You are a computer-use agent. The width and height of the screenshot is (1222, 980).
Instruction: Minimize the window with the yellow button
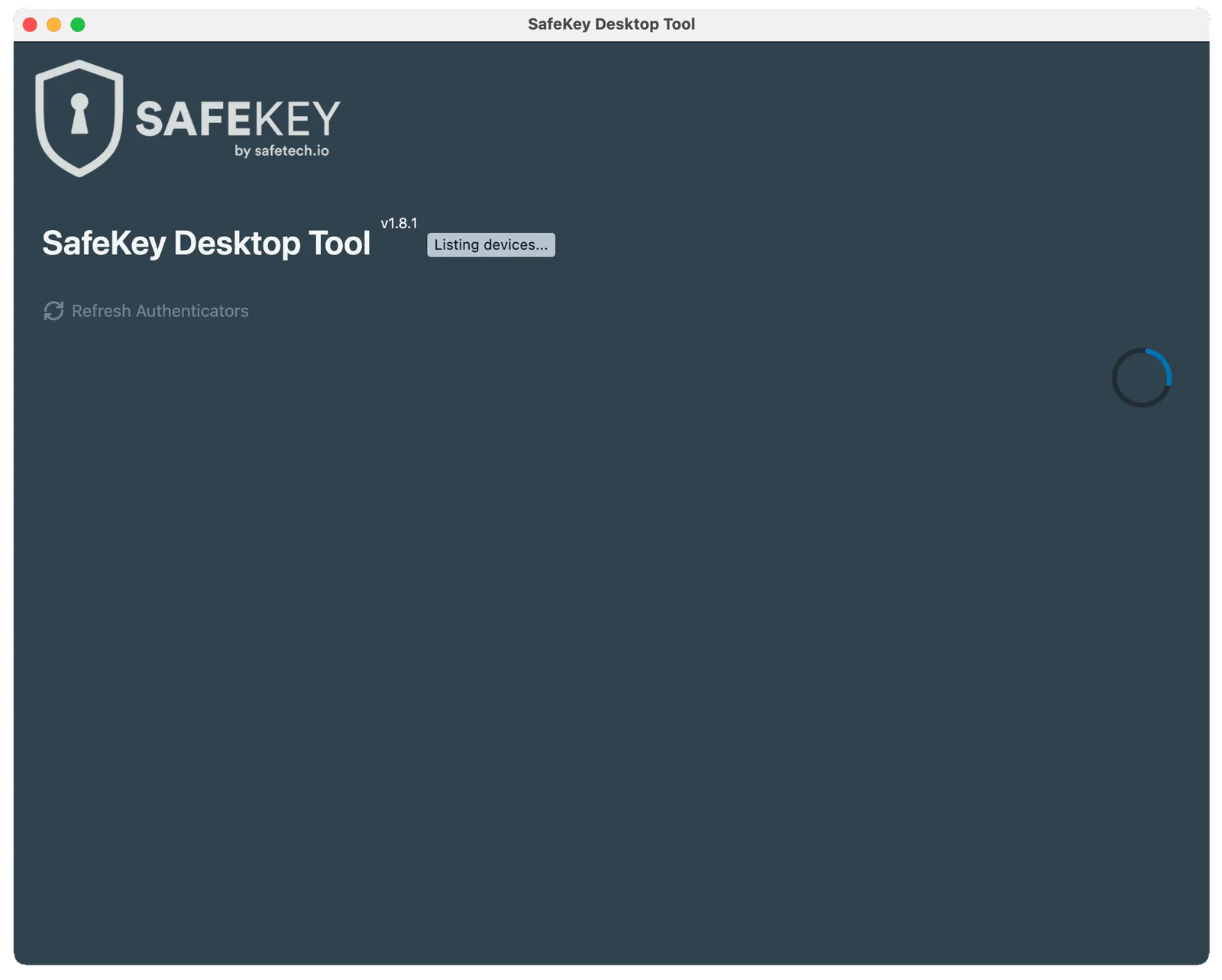pos(54,24)
